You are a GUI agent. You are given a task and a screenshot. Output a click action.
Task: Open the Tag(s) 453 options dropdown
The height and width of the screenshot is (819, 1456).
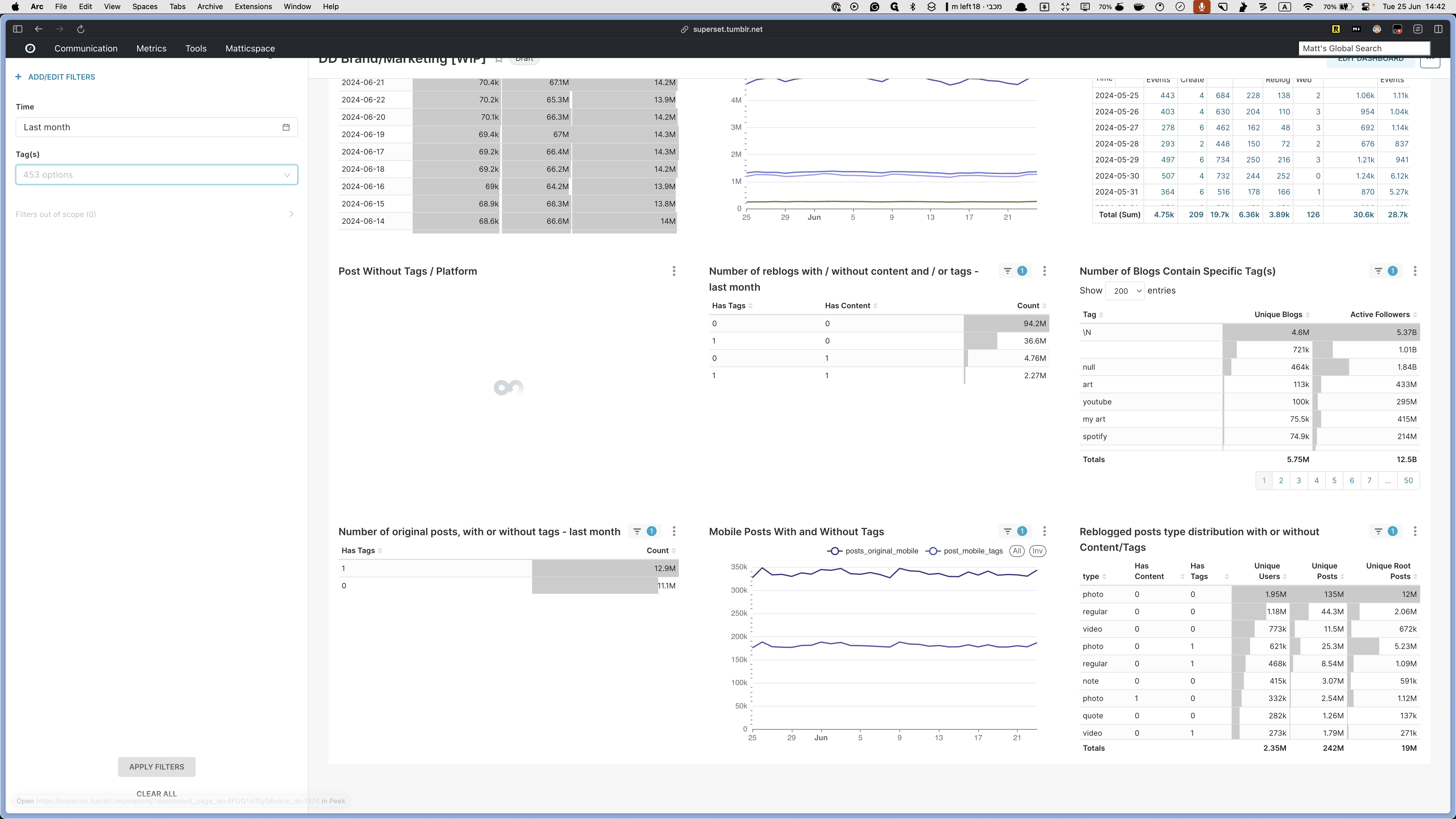(x=157, y=175)
